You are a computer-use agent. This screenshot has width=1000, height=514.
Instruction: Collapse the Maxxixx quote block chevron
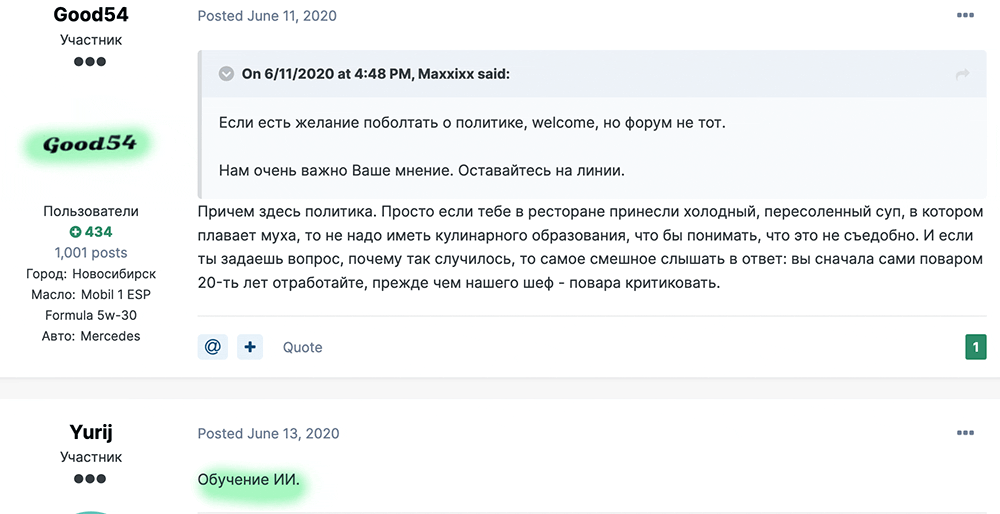coord(226,74)
